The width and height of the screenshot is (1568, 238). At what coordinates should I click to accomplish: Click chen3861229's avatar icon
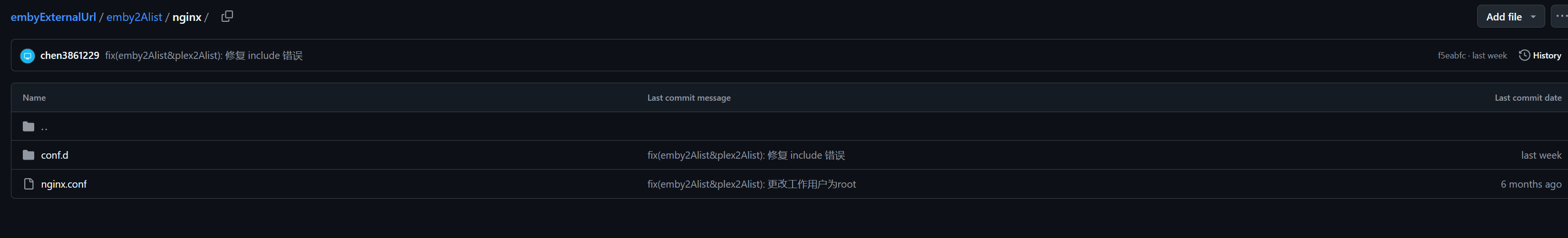(28, 56)
